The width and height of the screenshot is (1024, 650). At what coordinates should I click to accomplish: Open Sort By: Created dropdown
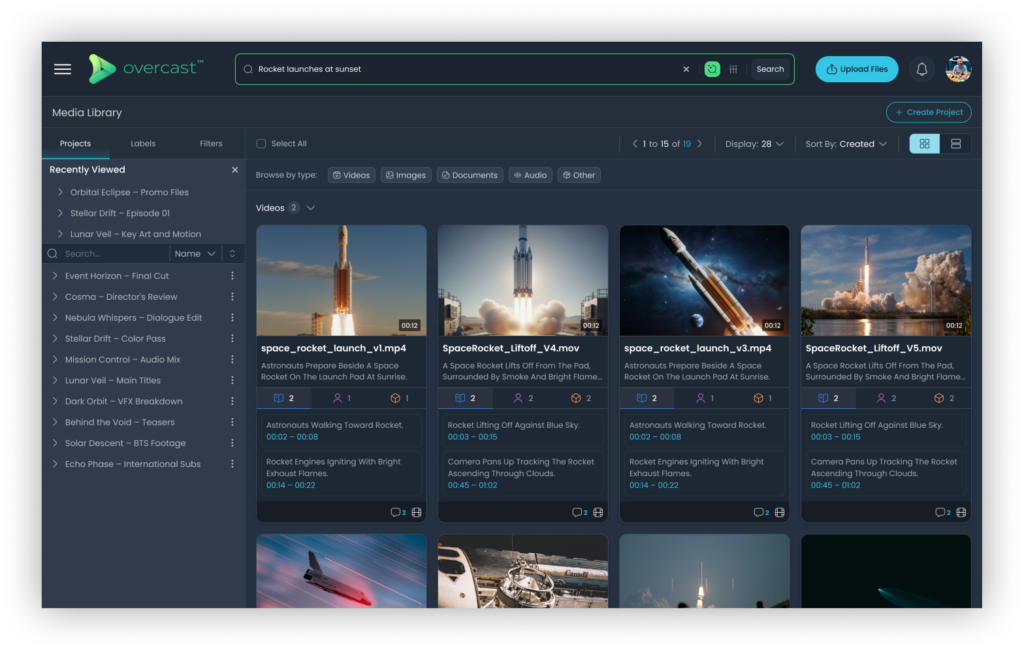[x=846, y=144]
